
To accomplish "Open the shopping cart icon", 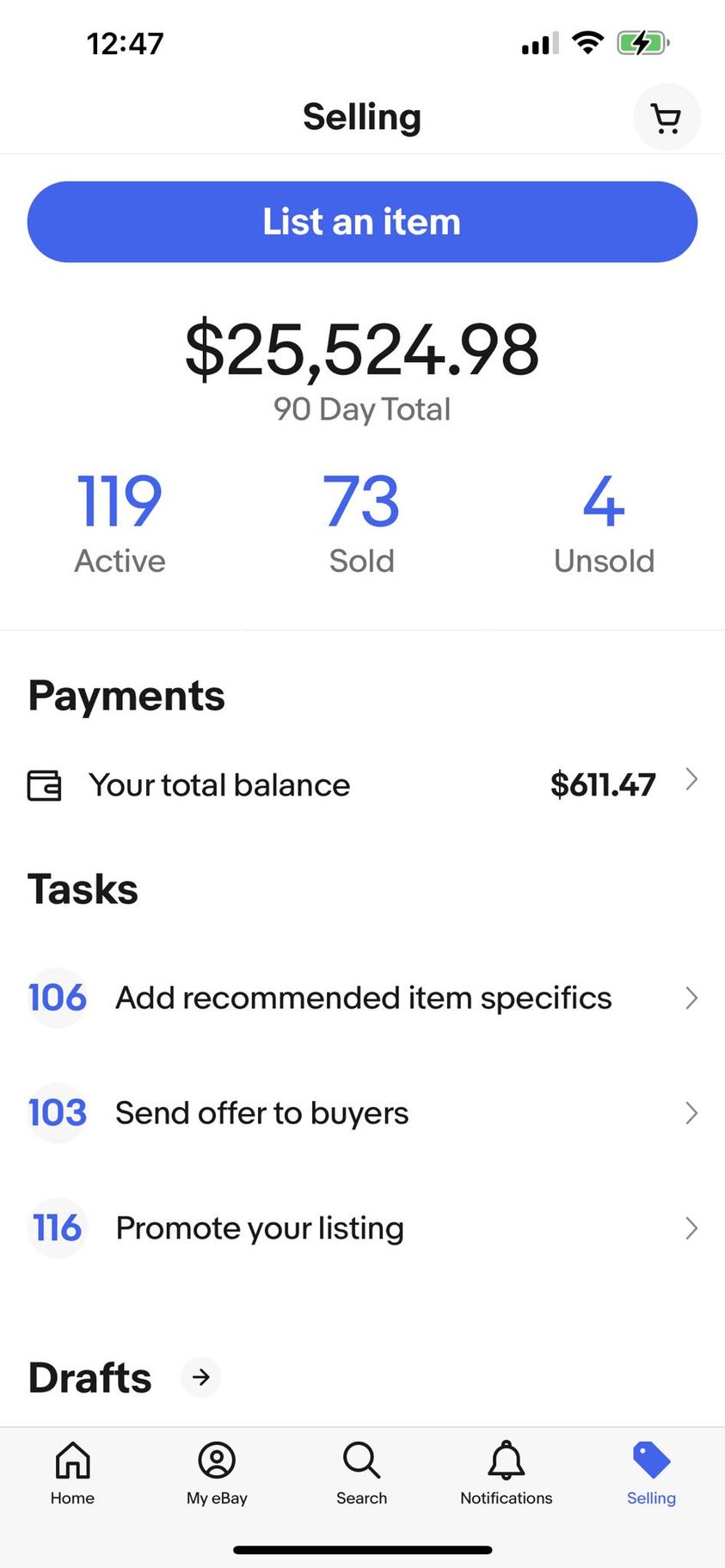I will point(667,118).
